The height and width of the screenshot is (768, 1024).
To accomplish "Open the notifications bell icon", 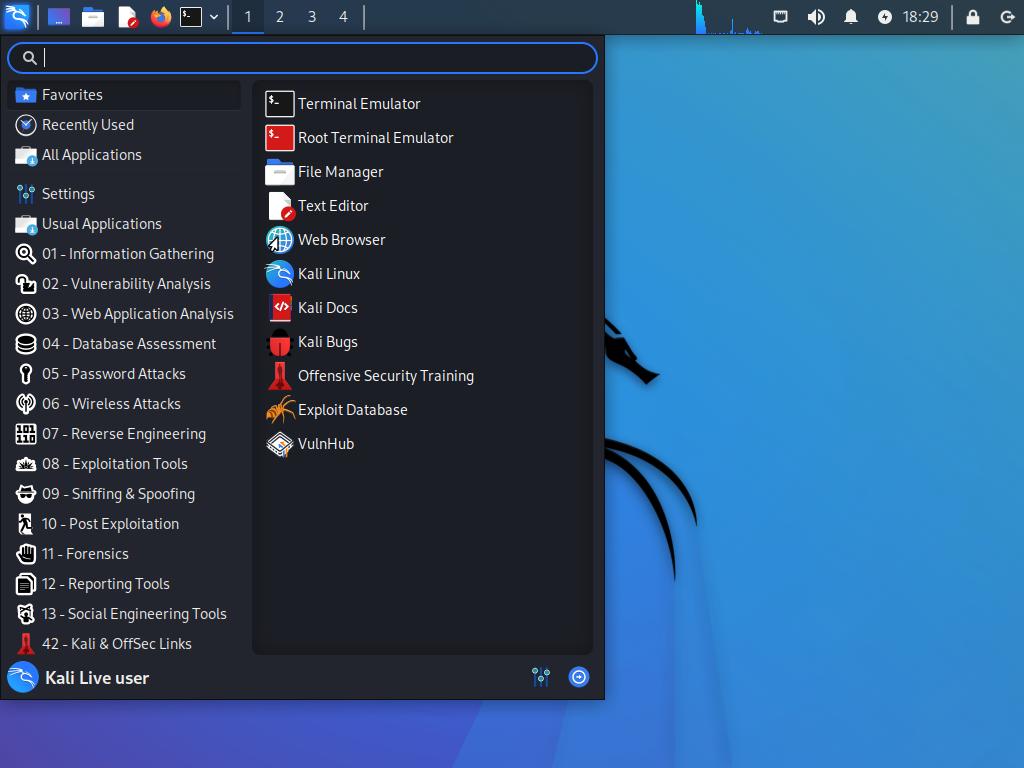I will 850,16.
